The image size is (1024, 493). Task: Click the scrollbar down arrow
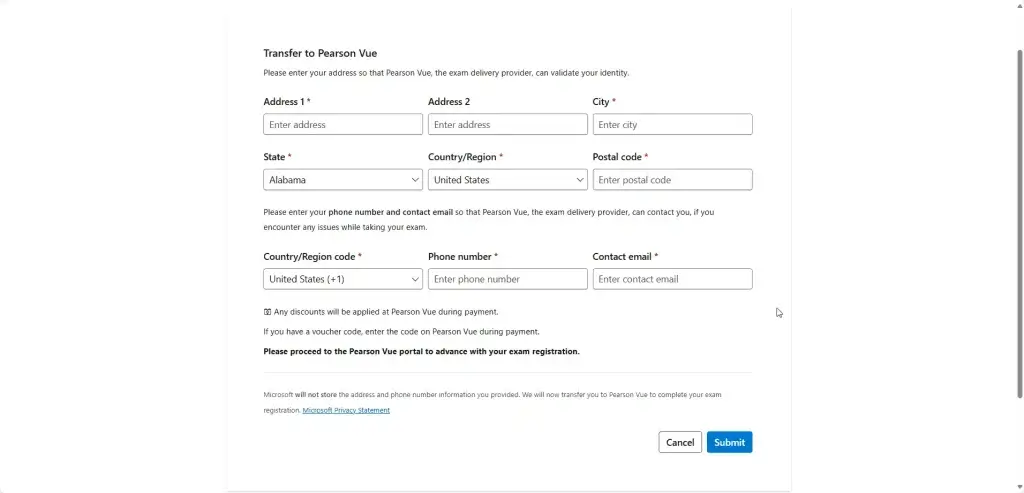click(x=1019, y=488)
